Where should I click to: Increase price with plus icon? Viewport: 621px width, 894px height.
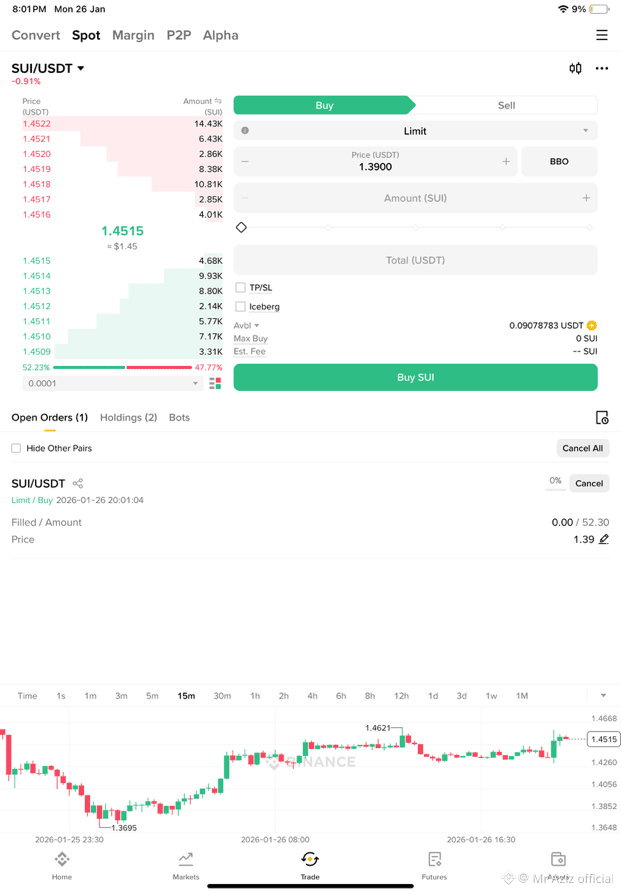(506, 161)
